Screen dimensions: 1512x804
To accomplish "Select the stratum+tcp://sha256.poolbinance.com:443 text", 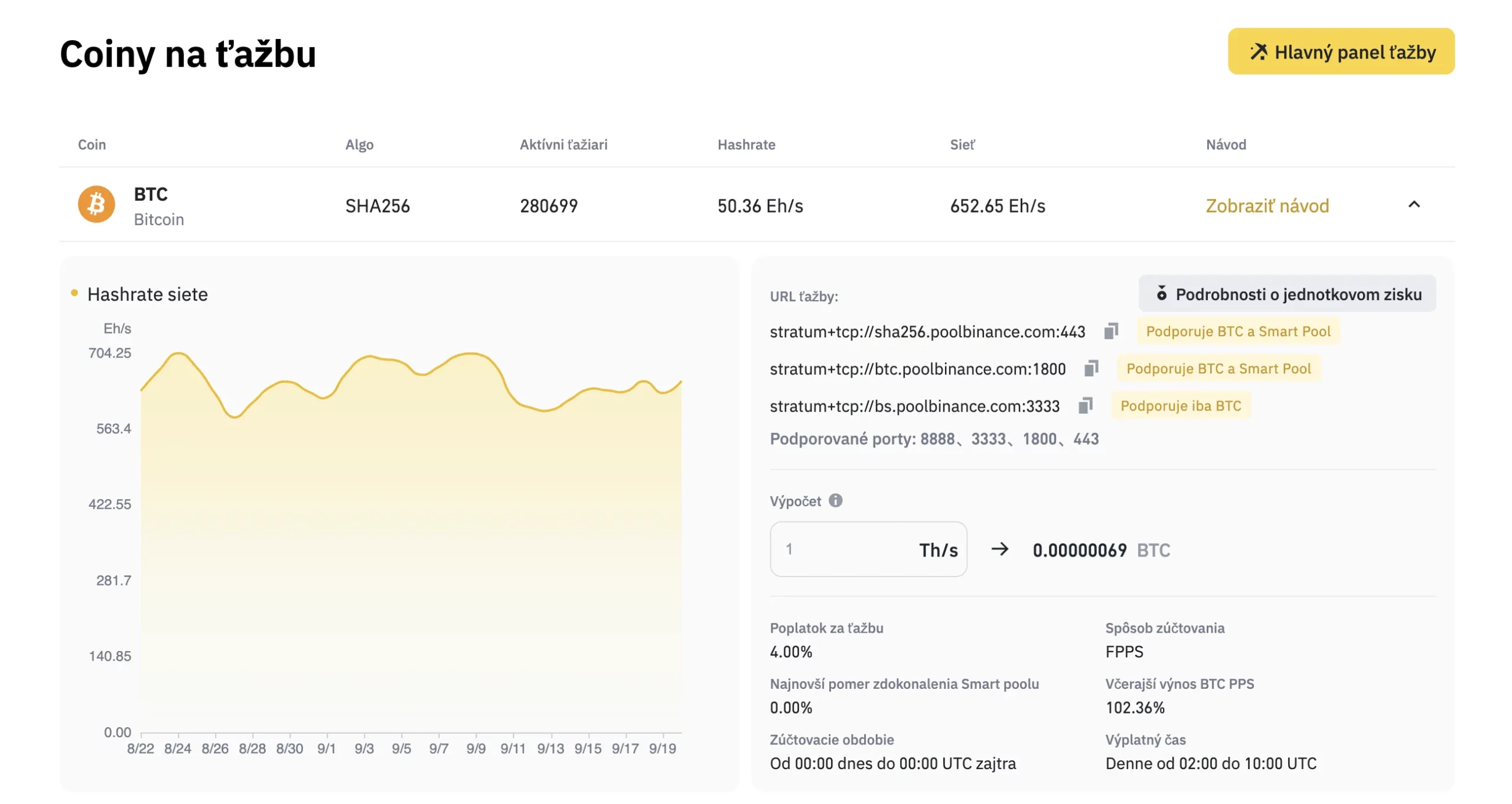I will click(x=927, y=332).
